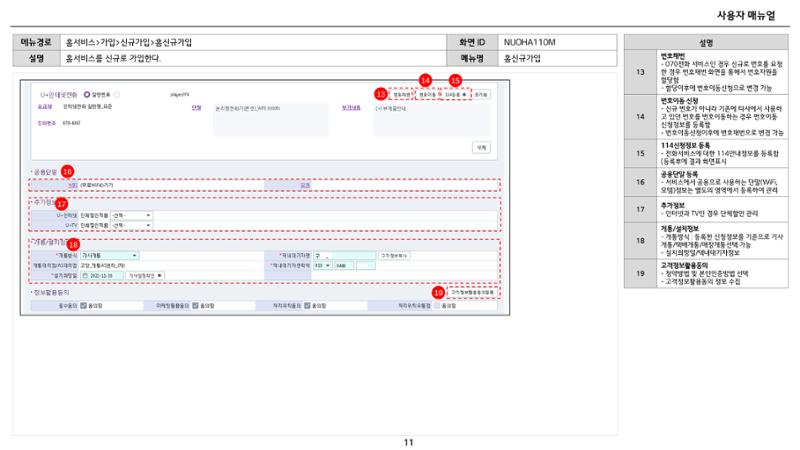Open the phone prefix dropdown for 댁내대기자연락처

point(322,265)
